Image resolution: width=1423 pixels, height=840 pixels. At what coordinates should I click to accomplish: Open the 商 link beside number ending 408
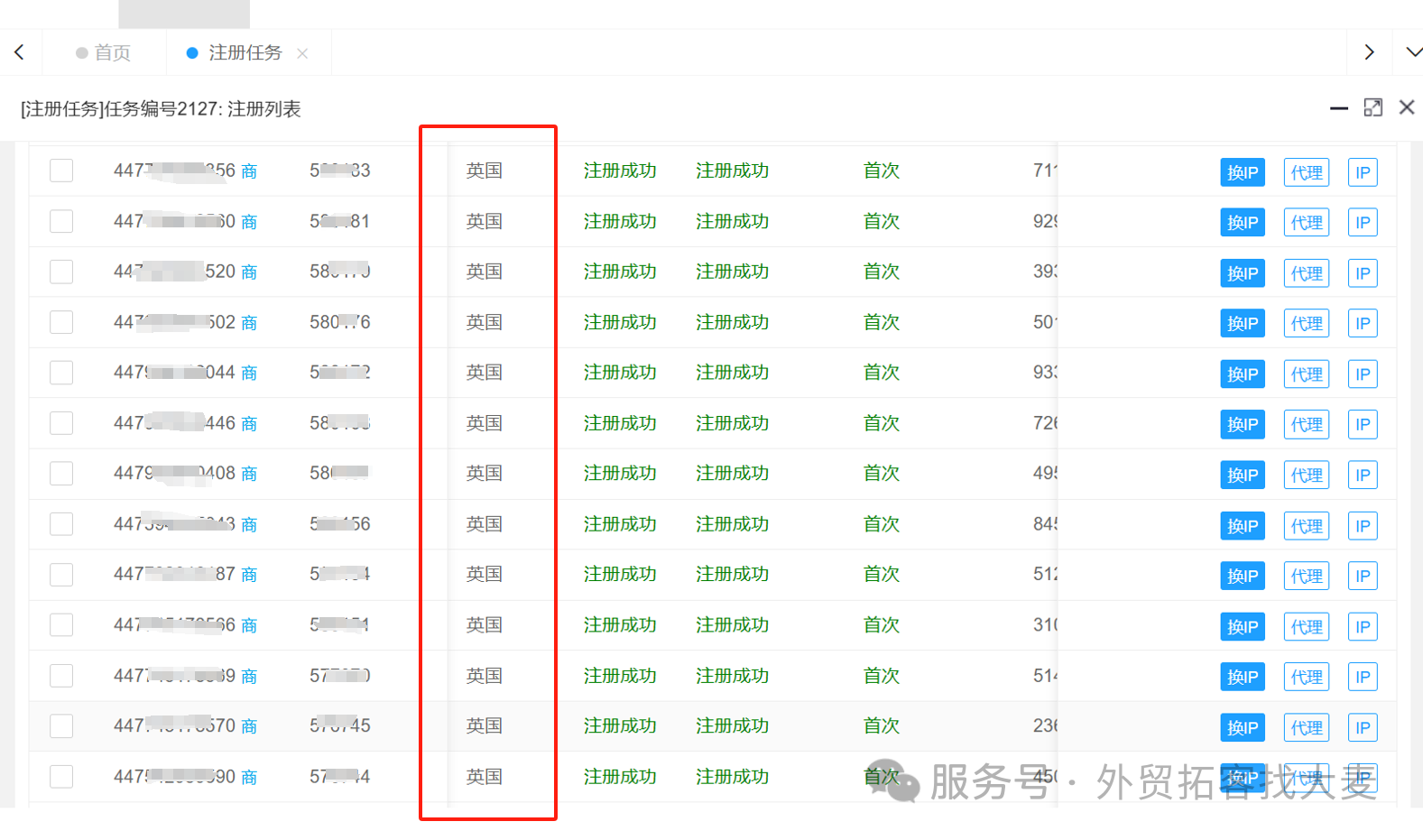click(249, 474)
